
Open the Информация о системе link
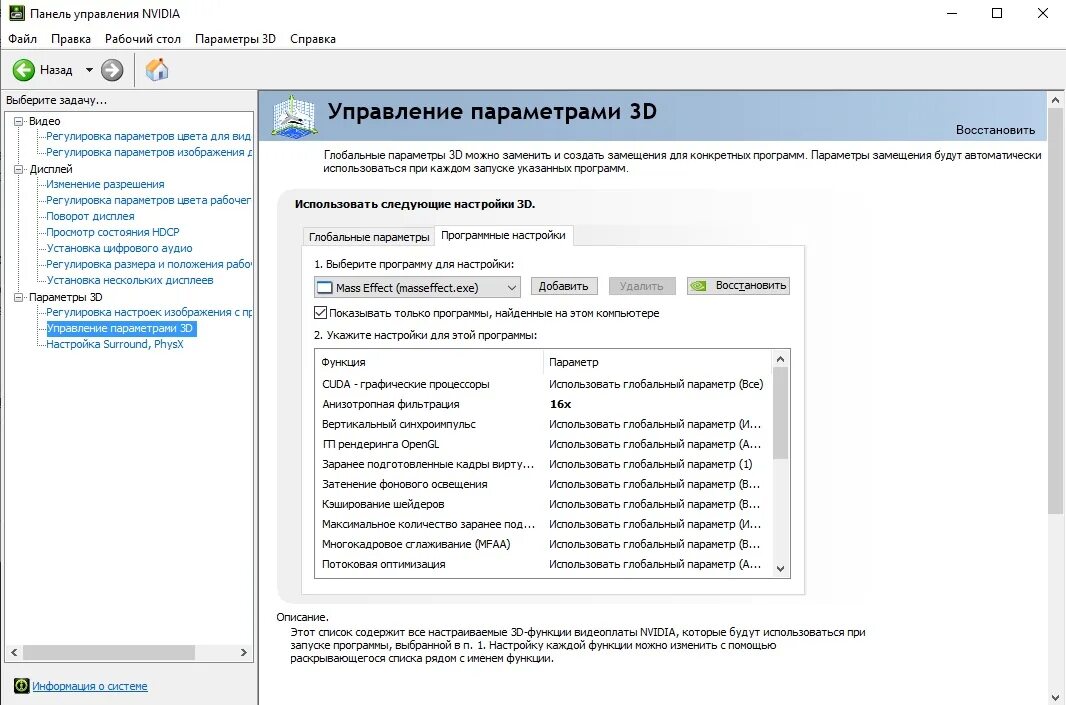pos(90,686)
